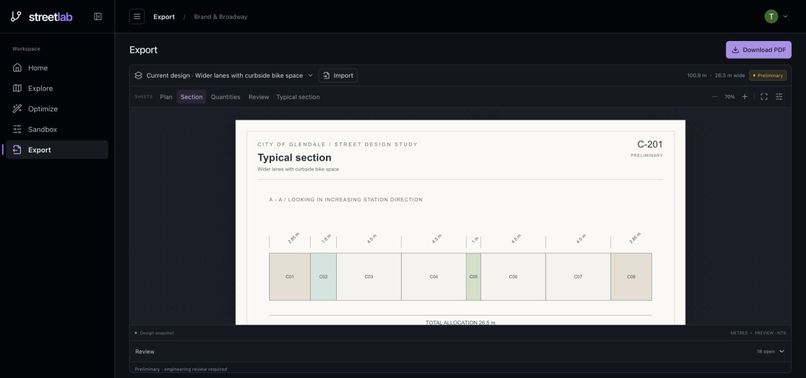
Task: Open the account menu chevron
Action: click(785, 16)
